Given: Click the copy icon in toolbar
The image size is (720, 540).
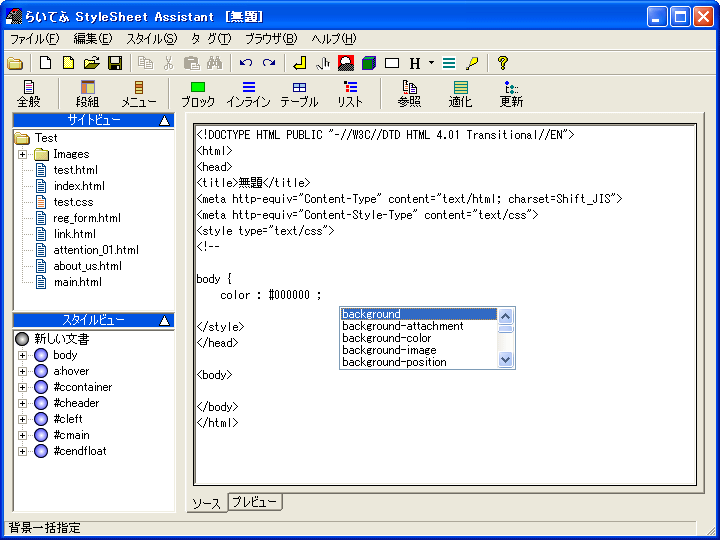Looking at the screenshot, I should 146,63.
